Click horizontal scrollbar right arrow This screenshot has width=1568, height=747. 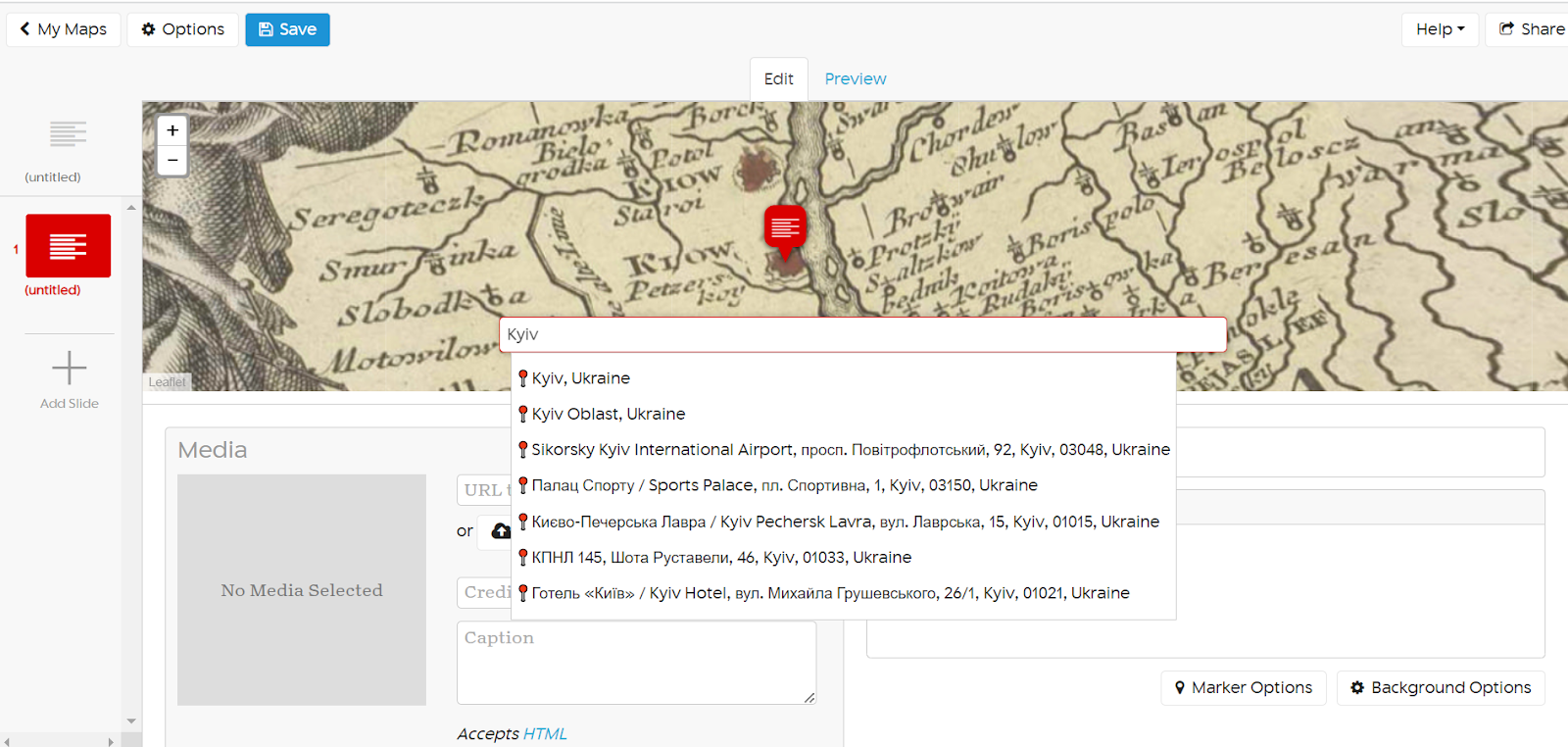[111, 742]
